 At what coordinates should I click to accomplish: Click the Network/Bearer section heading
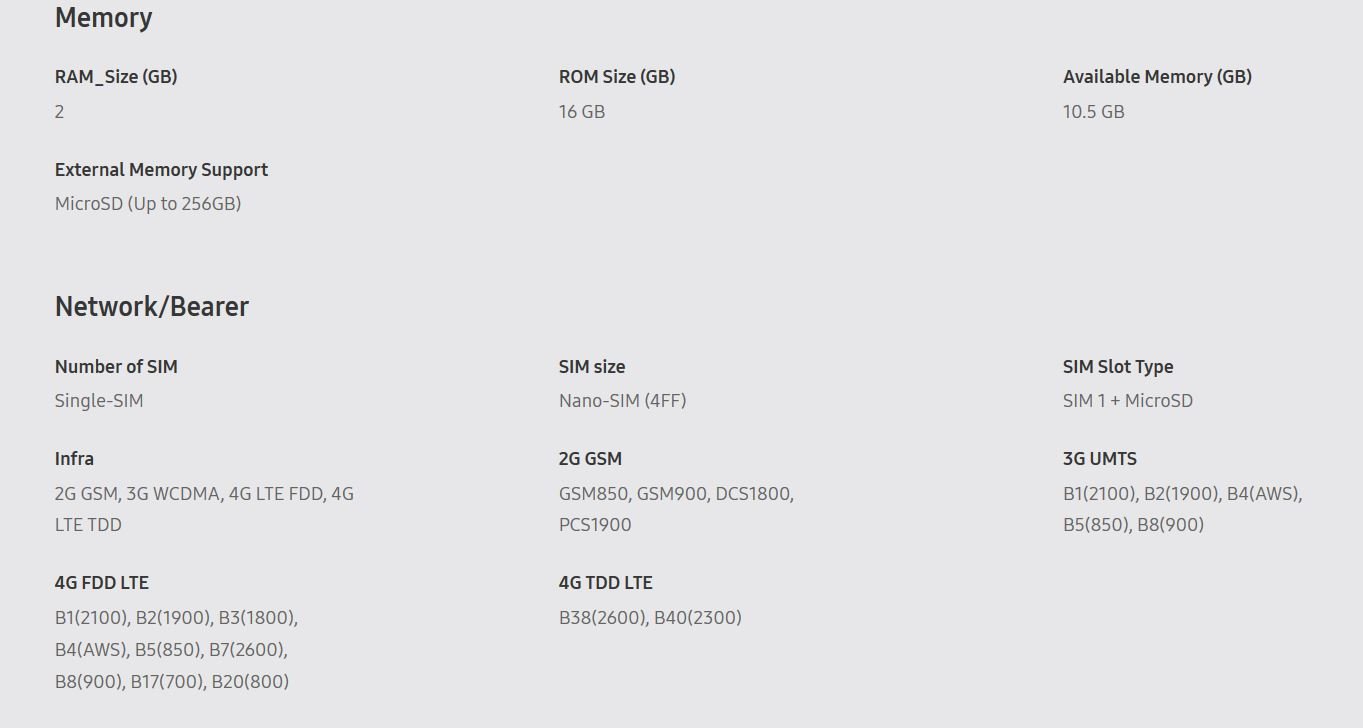pyautogui.click(x=151, y=307)
